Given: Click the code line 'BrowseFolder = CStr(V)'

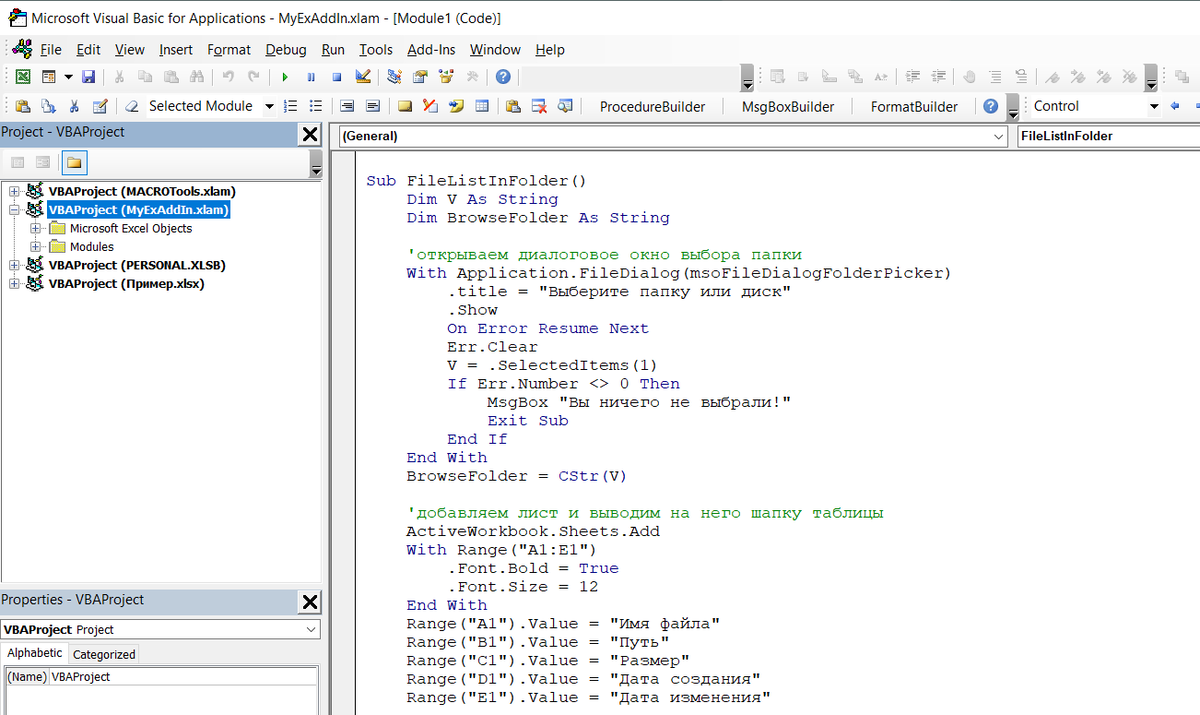Looking at the screenshot, I should pyautogui.click(x=516, y=476).
